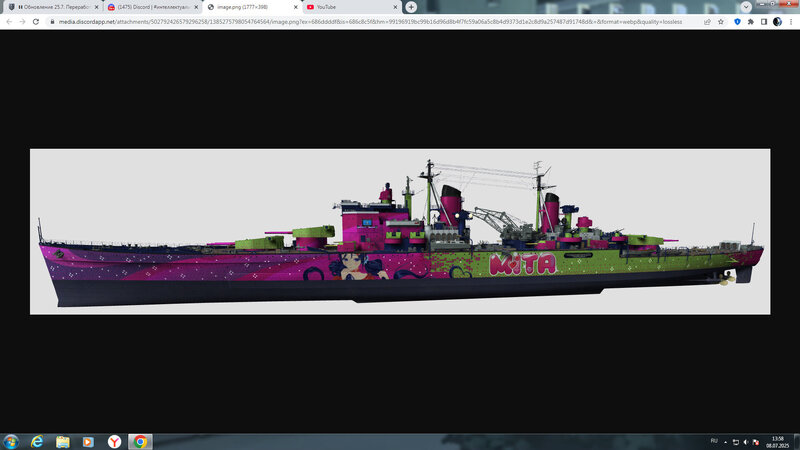Switch to the Обновление 25.7 tab

point(54,7)
